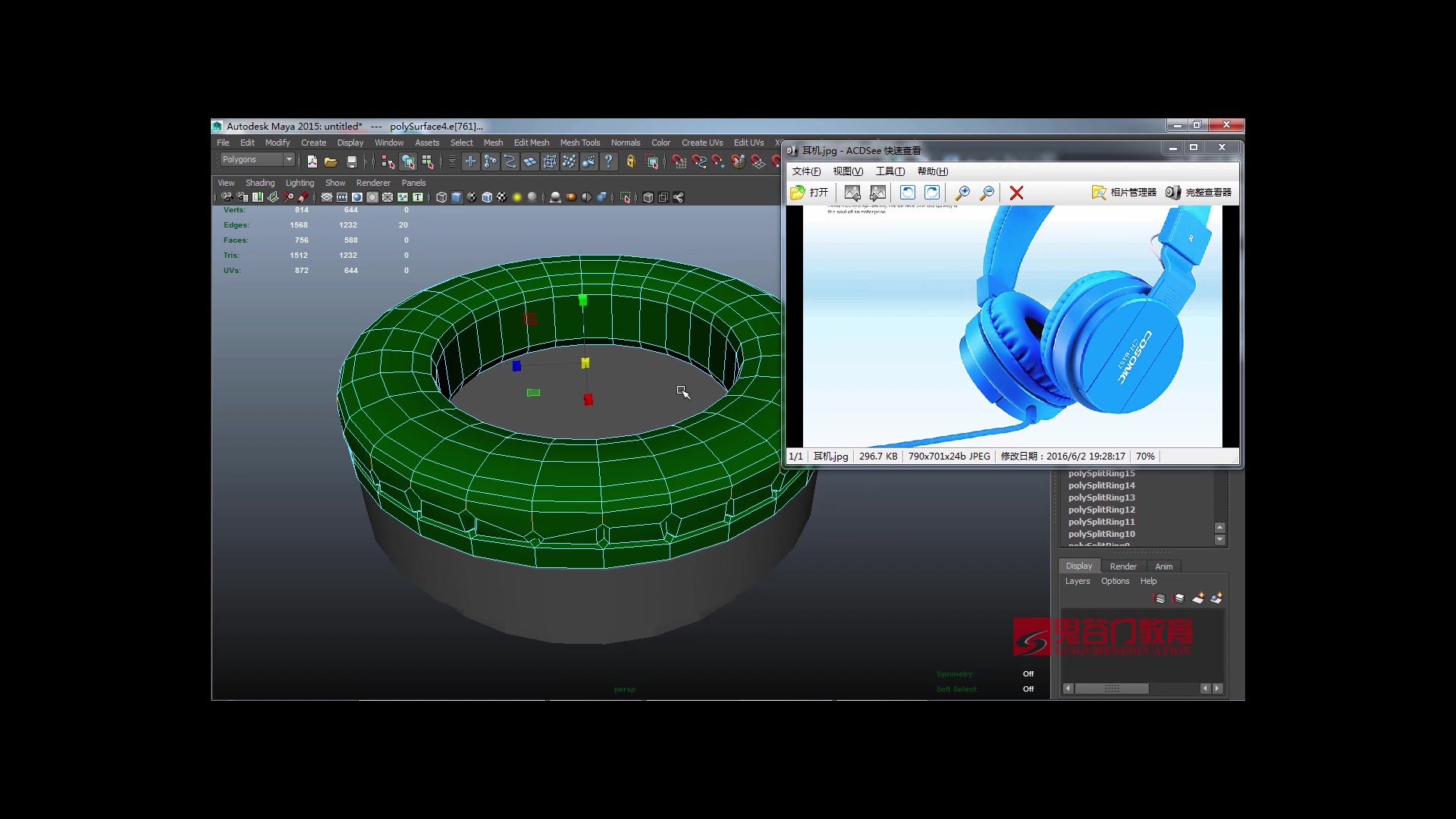Switch to the Render layer tab

pyautogui.click(x=1122, y=566)
